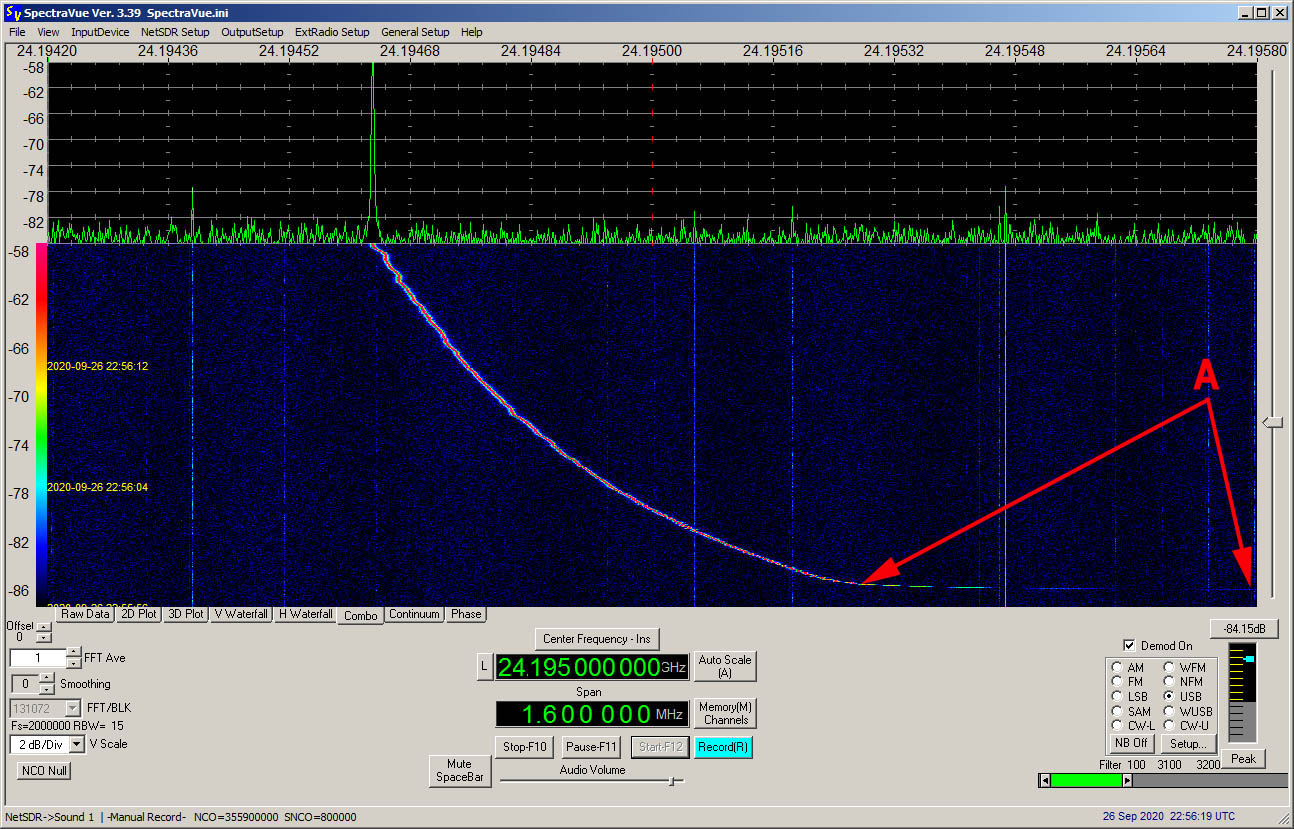Click the cyan squelch marker on level meter
Viewport: 1294px width, 829px height.
pos(1249,659)
